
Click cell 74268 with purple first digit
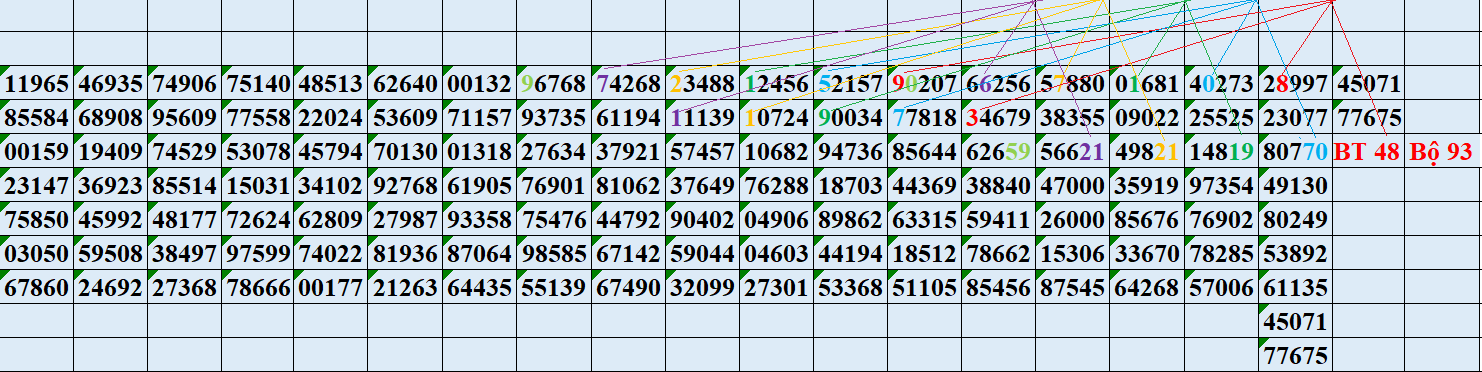click(628, 84)
